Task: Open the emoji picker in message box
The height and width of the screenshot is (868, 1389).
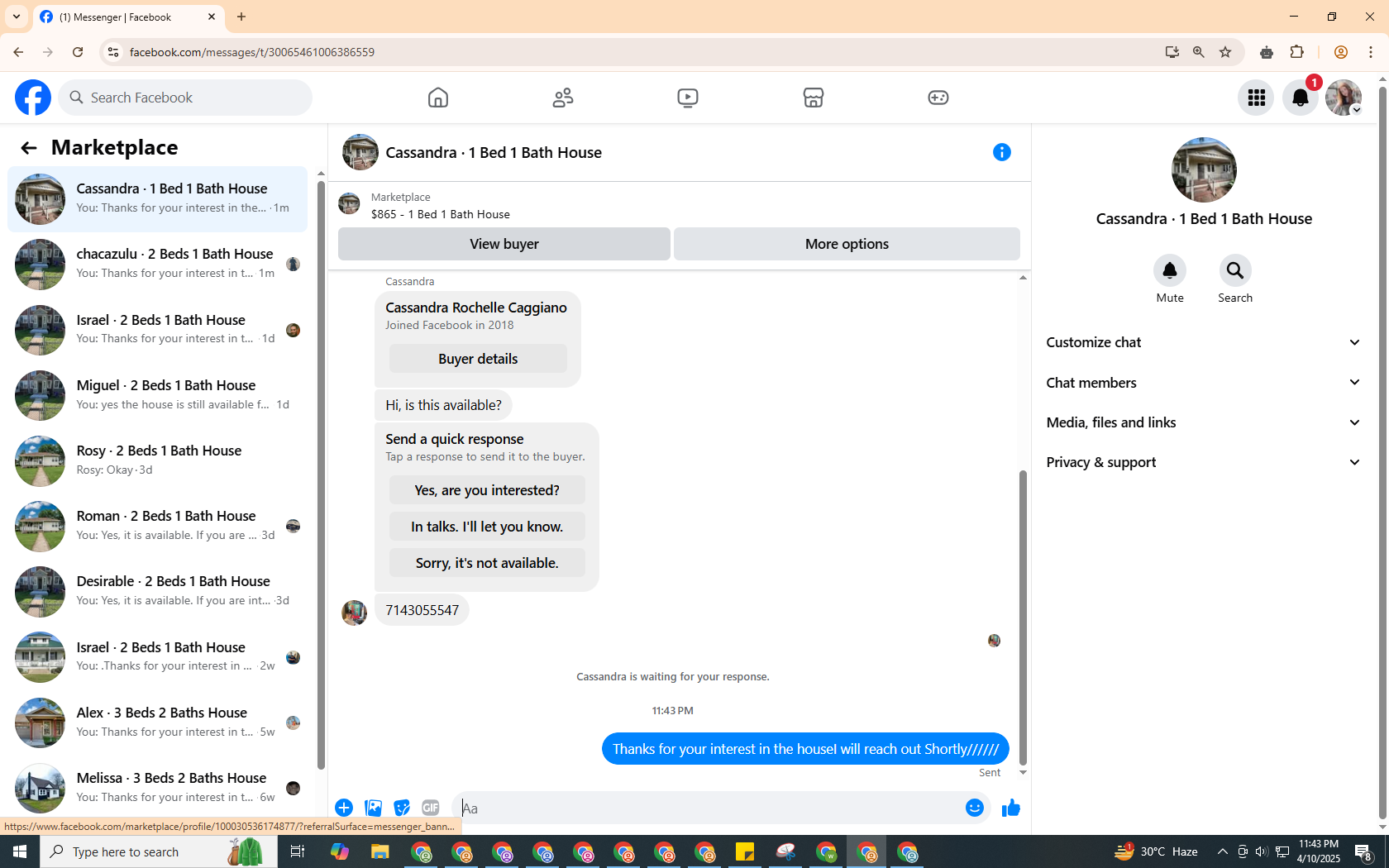Action: 975,808
